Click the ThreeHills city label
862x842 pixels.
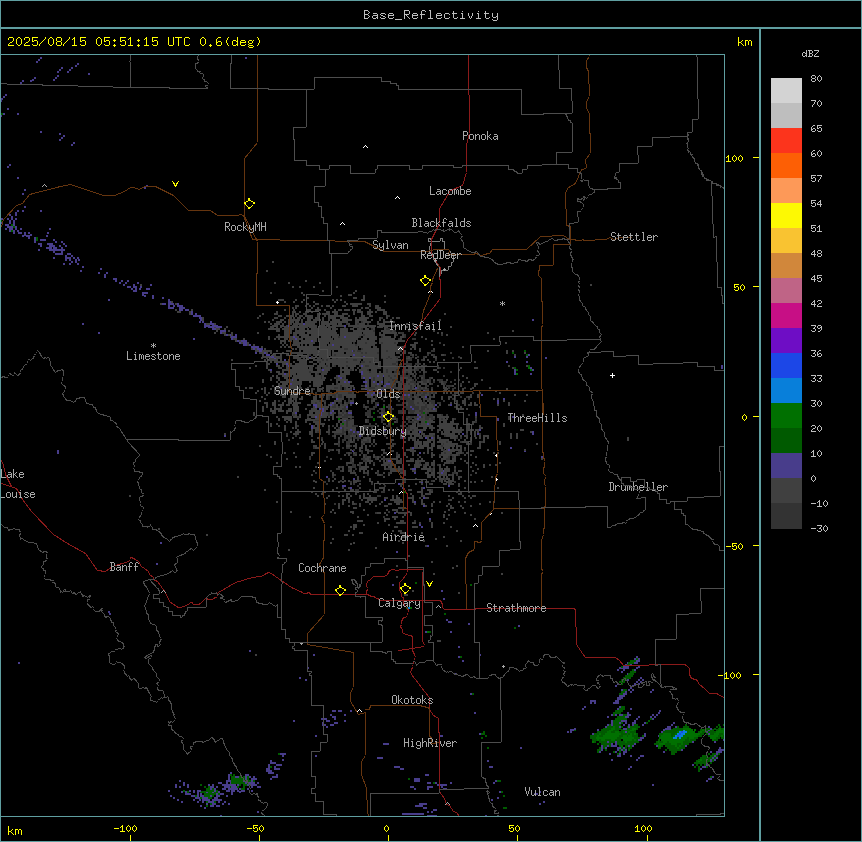[x=537, y=418]
